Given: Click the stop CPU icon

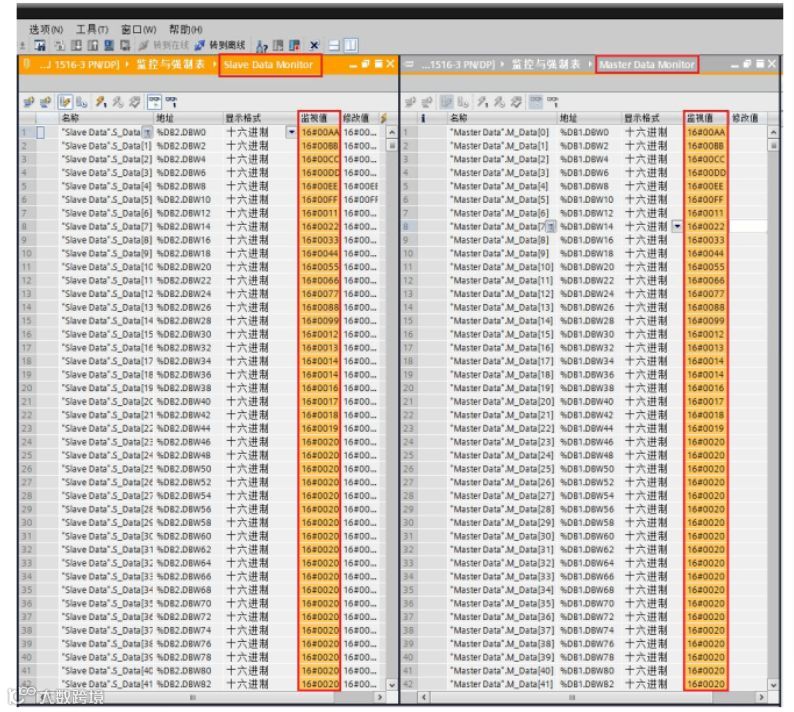Looking at the screenshot, I should (294, 46).
